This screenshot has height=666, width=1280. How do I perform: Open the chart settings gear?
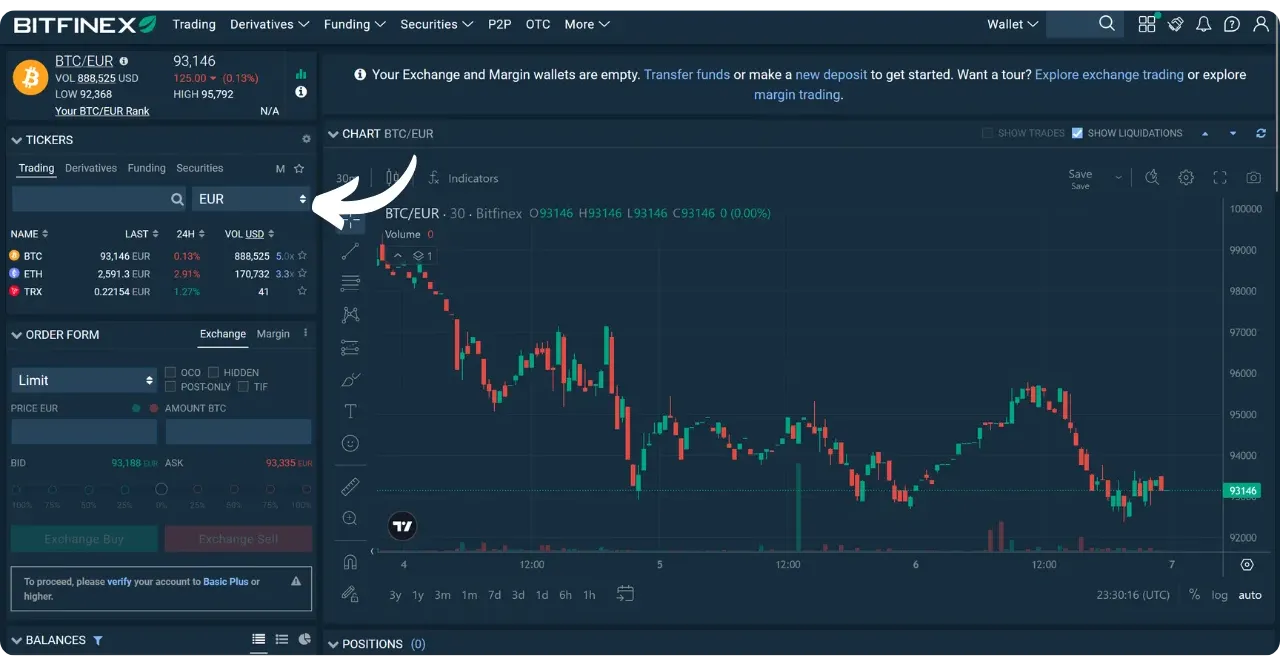click(x=1186, y=177)
